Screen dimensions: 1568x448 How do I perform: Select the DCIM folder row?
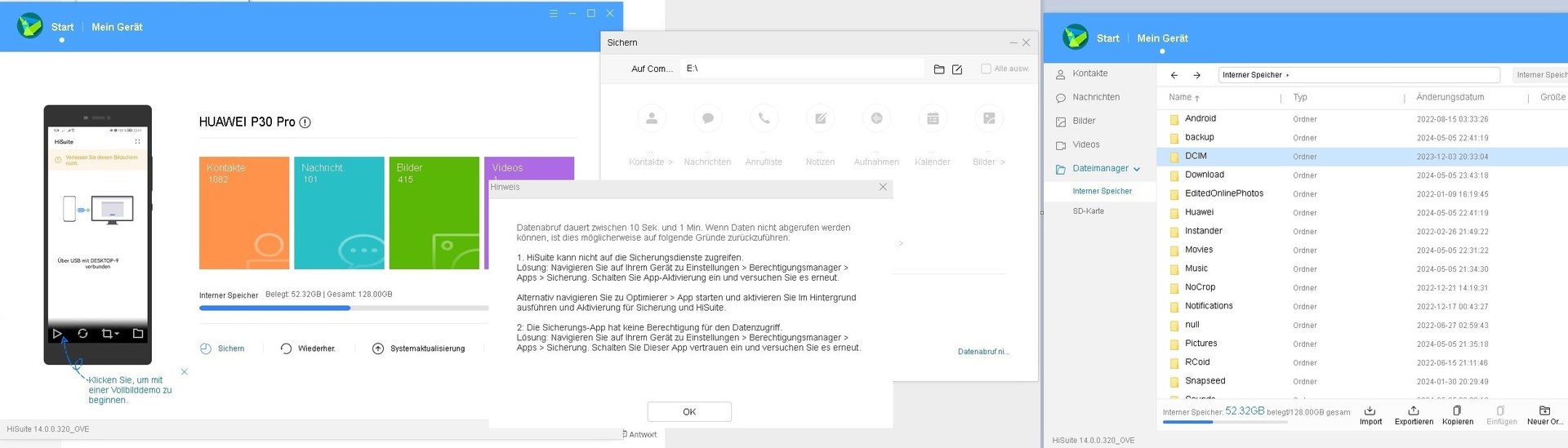click(x=1362, y=156)
